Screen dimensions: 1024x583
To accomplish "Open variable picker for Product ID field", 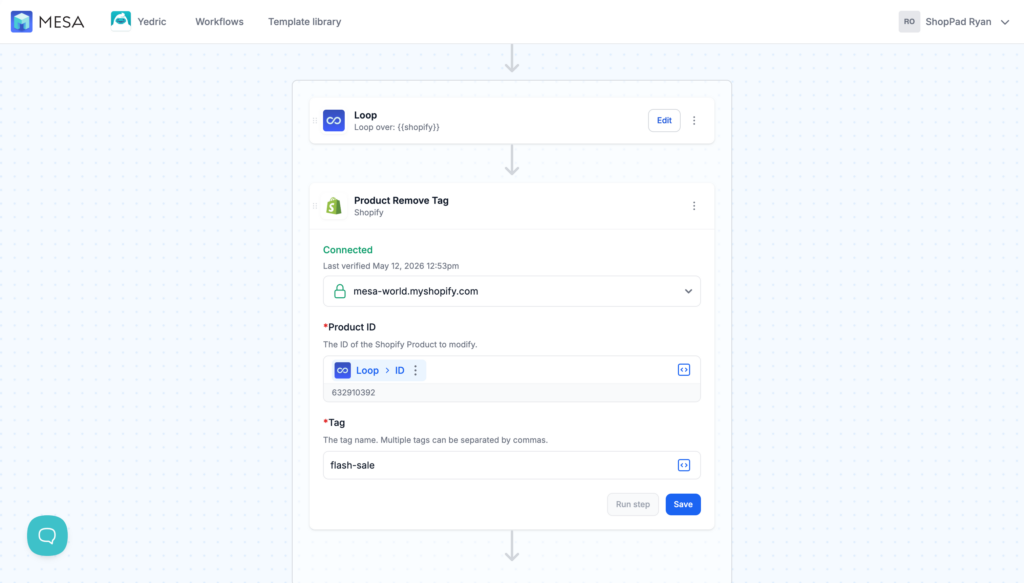I will pos(684,370).
